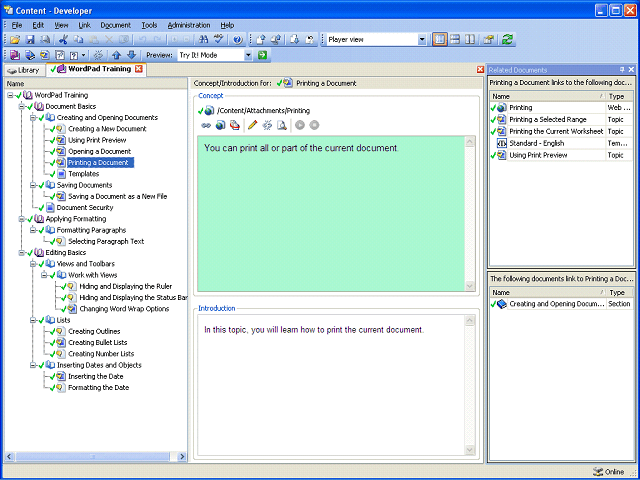Viewport: 640px width, 480px height.
Task: Open the Link menu
Action: (84, 25)
